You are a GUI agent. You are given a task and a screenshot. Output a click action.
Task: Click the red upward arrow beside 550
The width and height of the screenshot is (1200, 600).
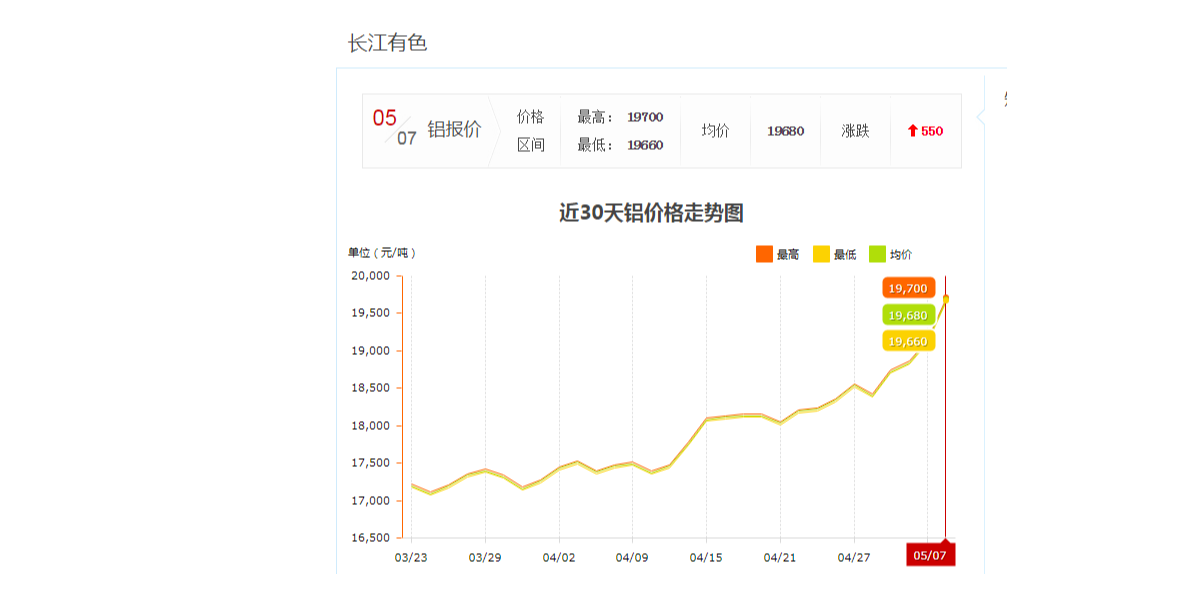point(911,130)
